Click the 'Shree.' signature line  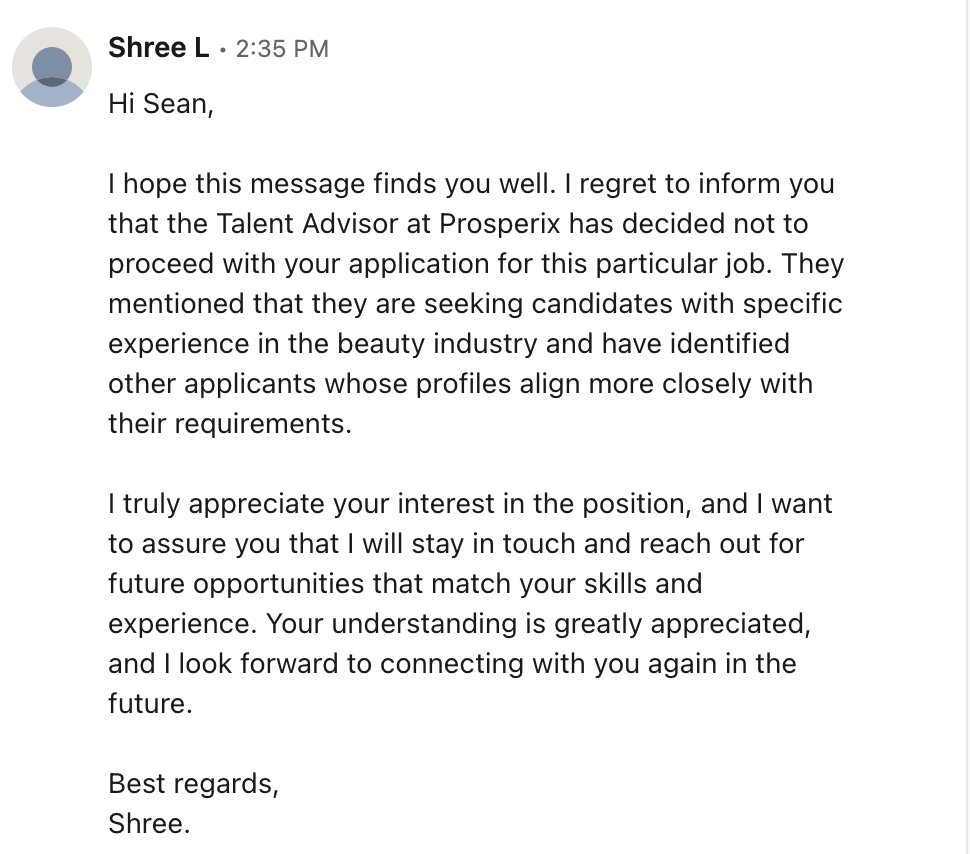point(148,824)
